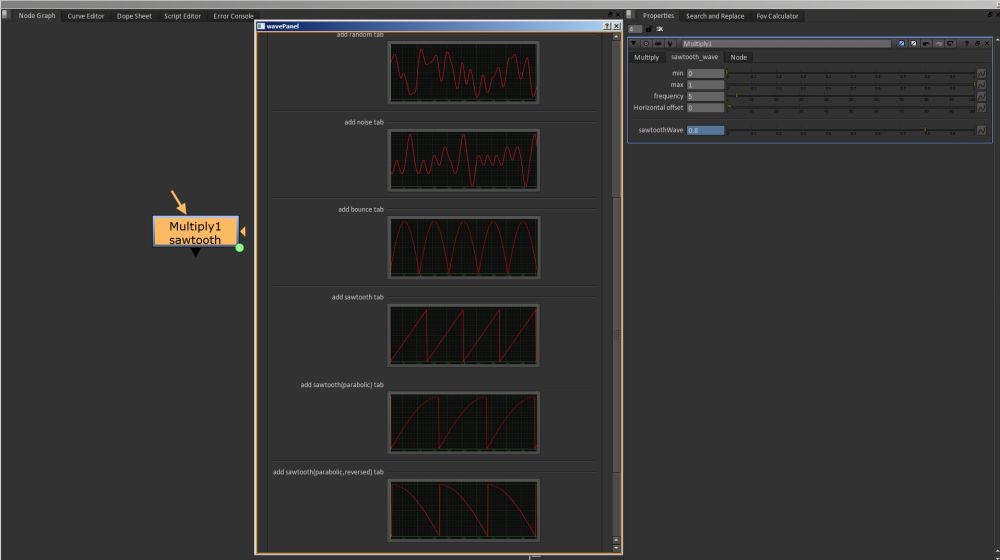This screenshot has width=1000, height=560.
Task: Click the max slider track
Action: click(851, 85)
